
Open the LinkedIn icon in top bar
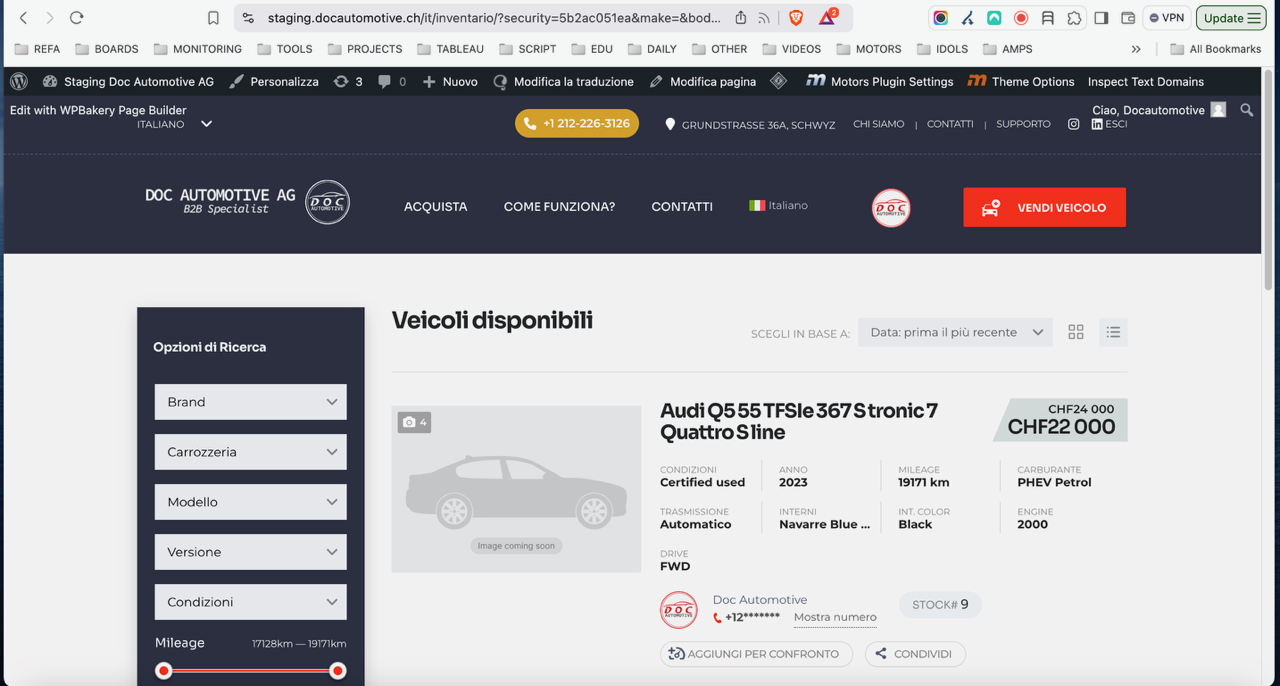(1097, 124)
